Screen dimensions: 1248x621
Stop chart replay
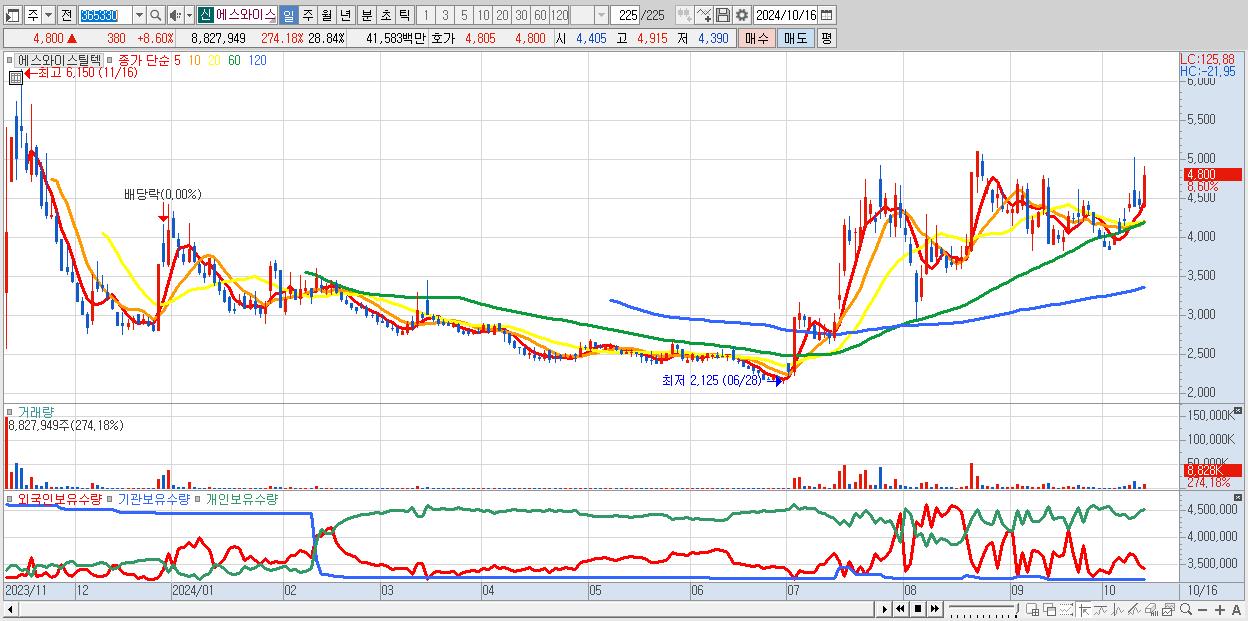coord(918,609)
